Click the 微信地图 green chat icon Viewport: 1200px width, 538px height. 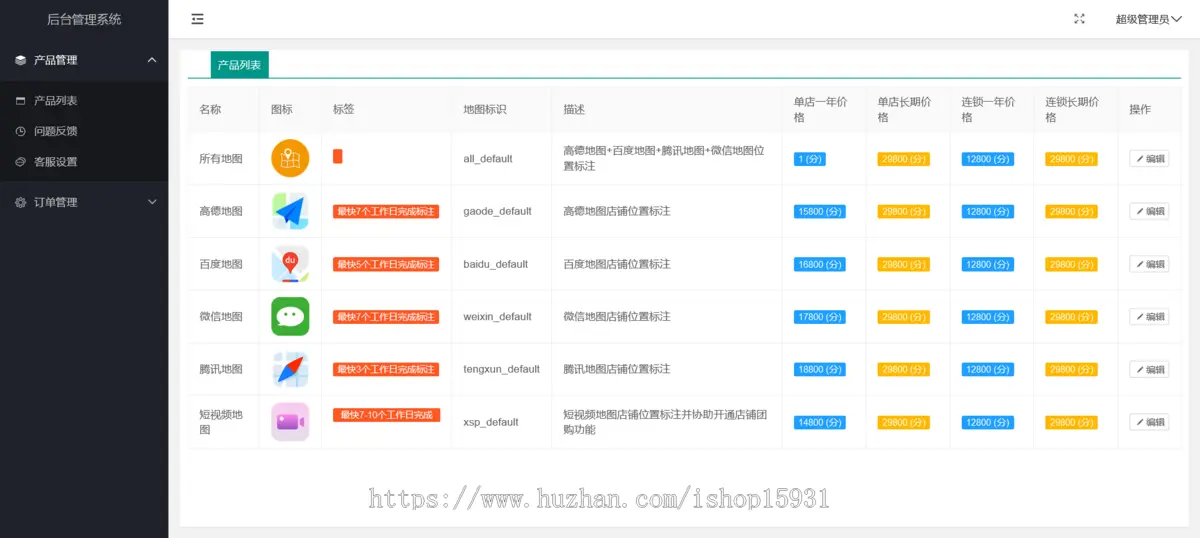click(290, 316)
